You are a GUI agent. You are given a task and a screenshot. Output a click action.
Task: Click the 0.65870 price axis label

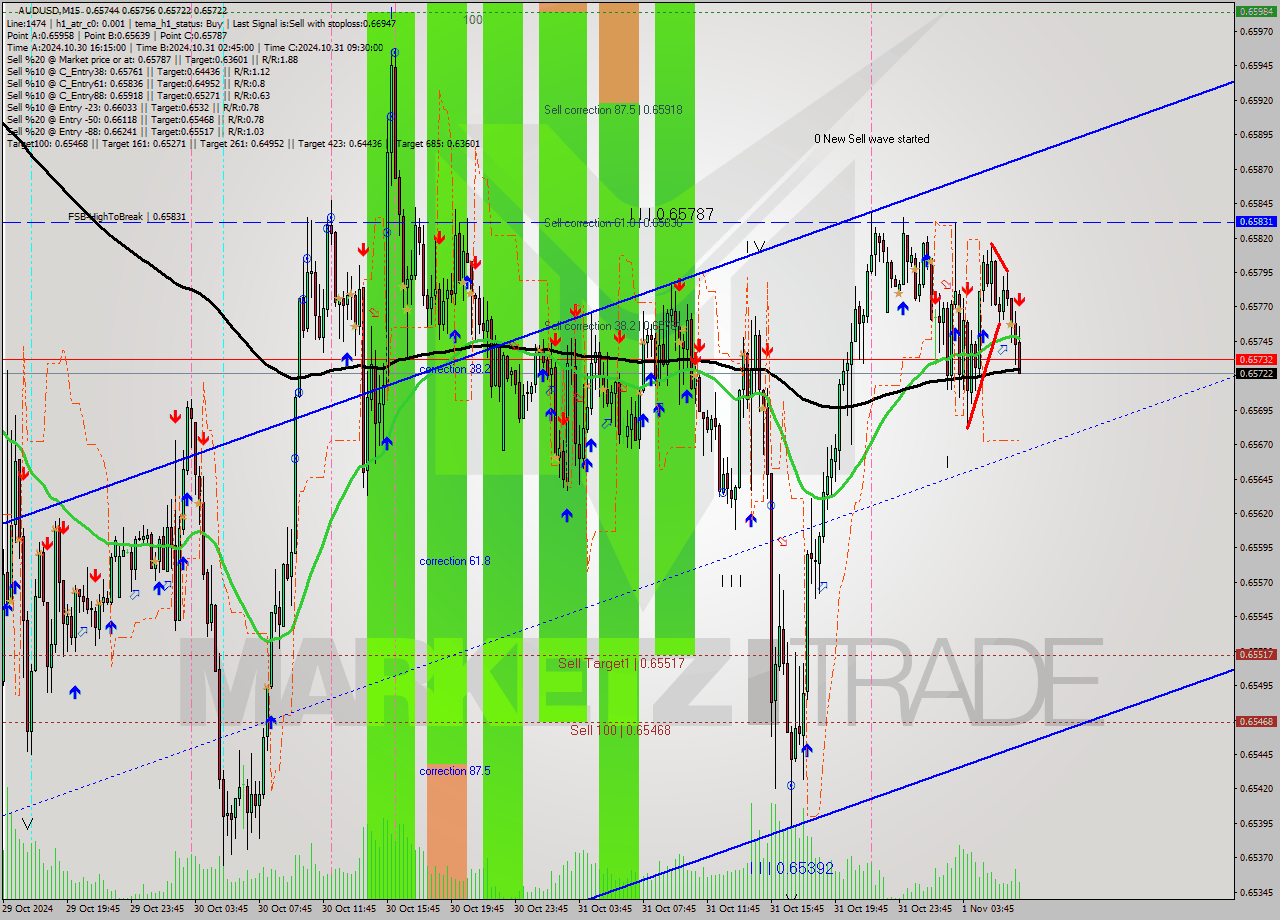click(x=1255, y=169)
